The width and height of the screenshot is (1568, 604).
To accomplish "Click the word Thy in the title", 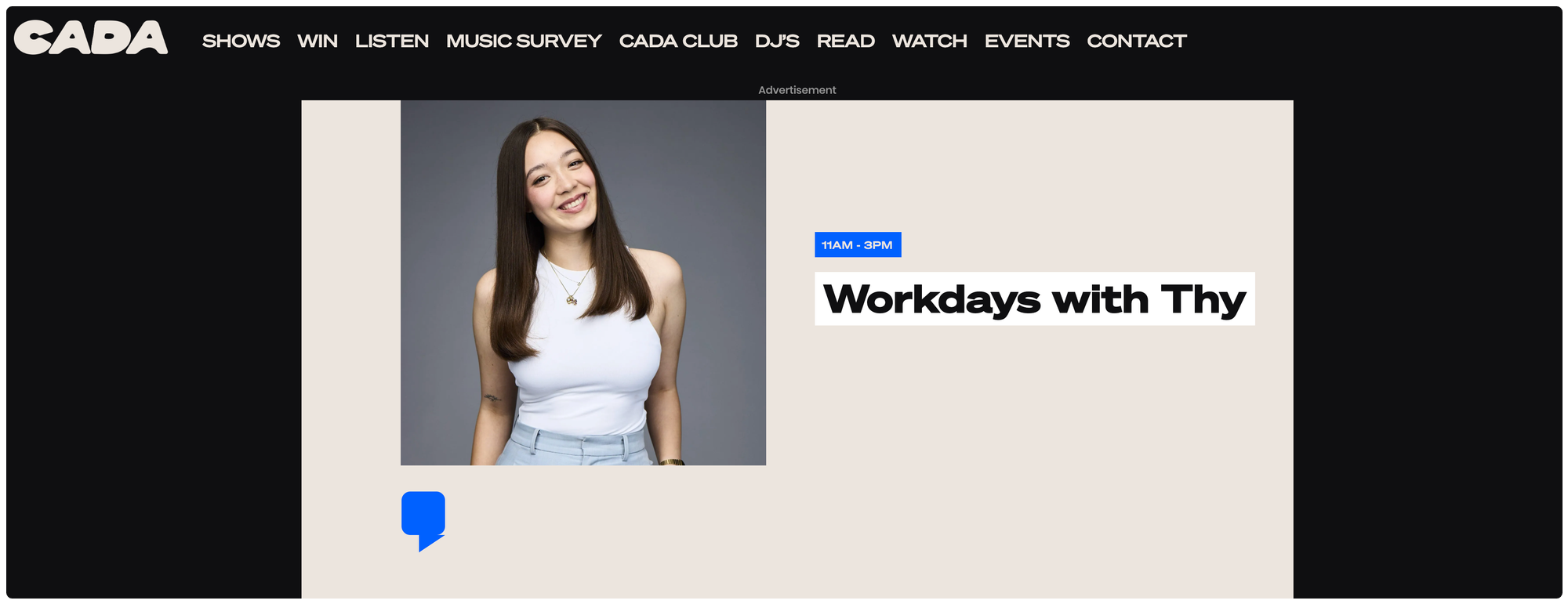I will click(1203, 300).
